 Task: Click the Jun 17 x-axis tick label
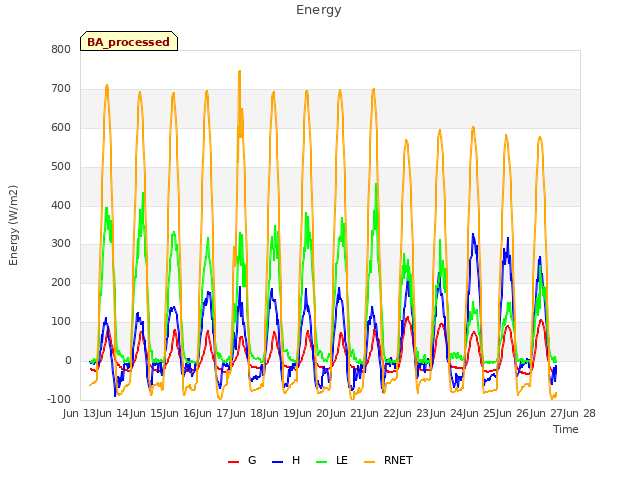(x=213, y=413)
